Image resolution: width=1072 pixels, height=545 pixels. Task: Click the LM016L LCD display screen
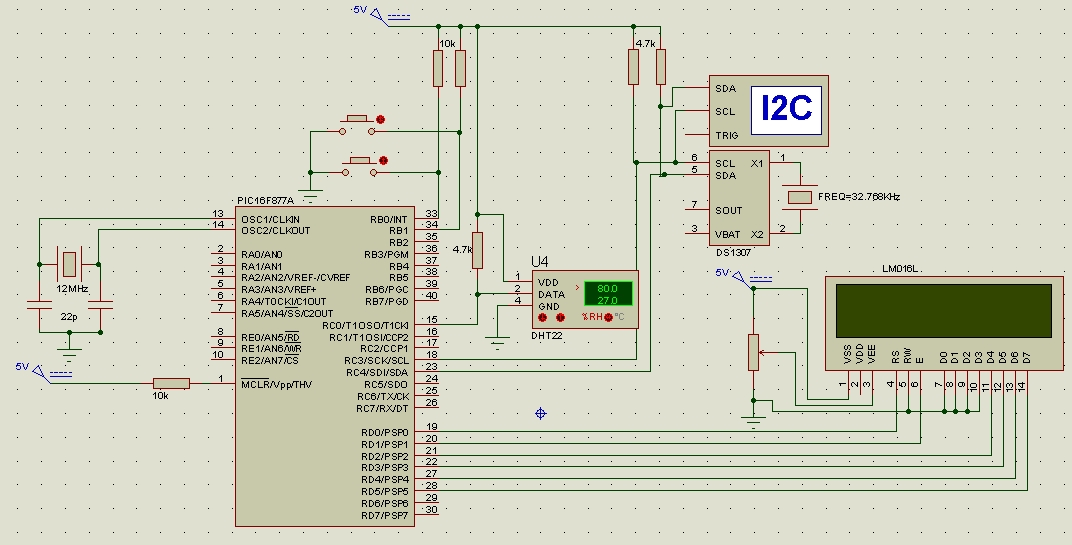(x=943, y=311)
